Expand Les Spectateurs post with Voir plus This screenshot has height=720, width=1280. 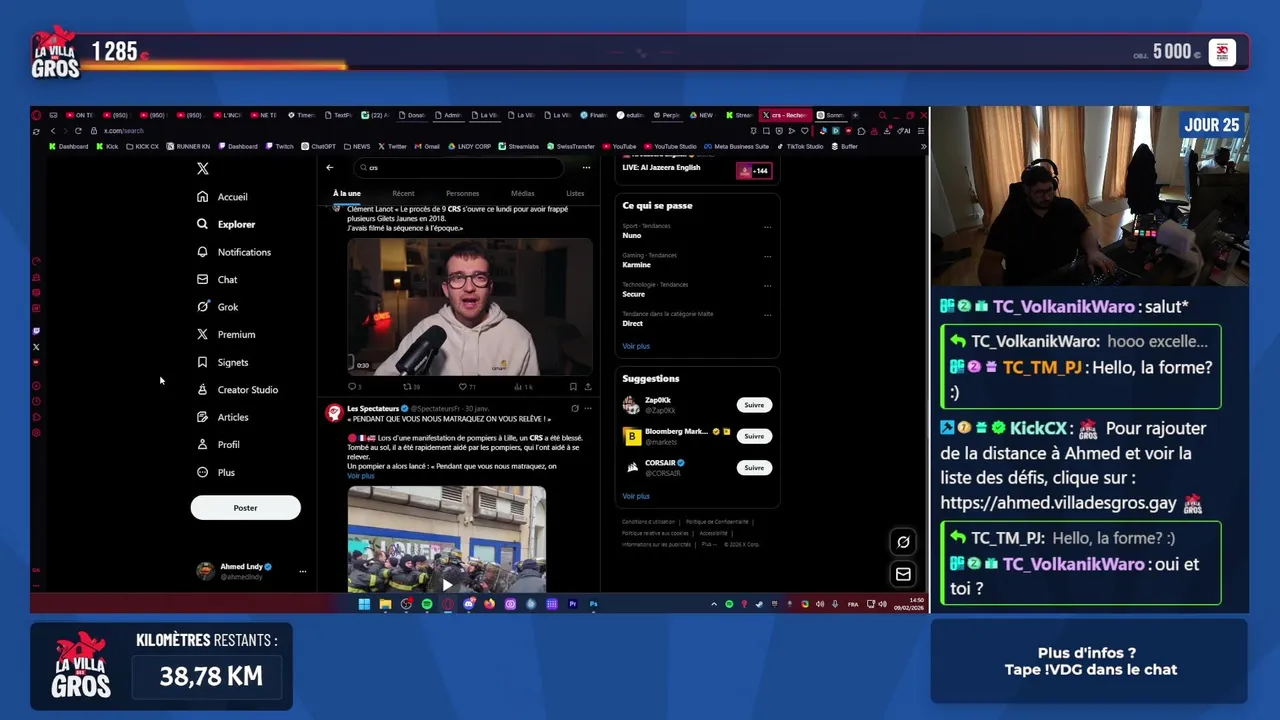(360, 476)
